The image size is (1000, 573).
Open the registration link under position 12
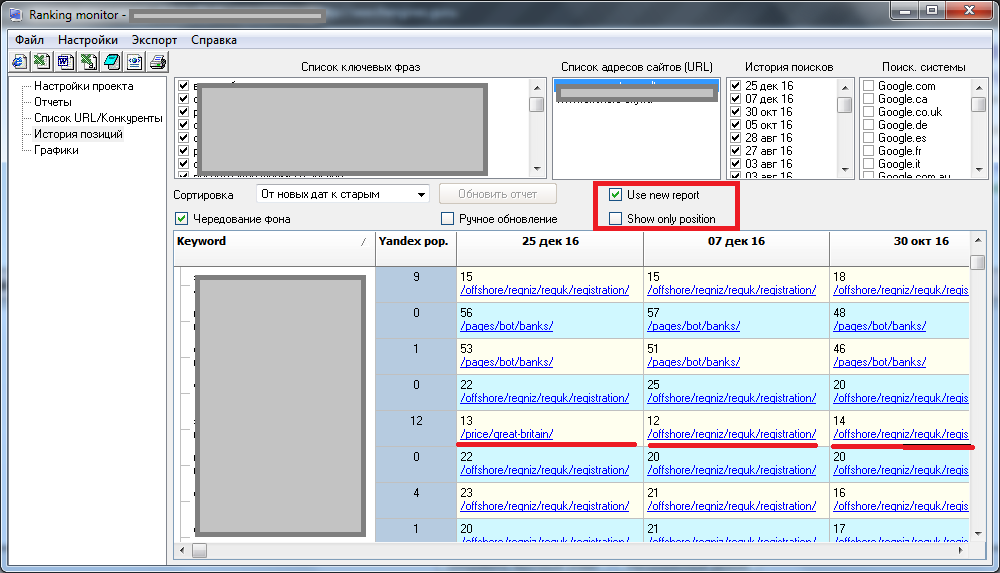click(732, 434)
